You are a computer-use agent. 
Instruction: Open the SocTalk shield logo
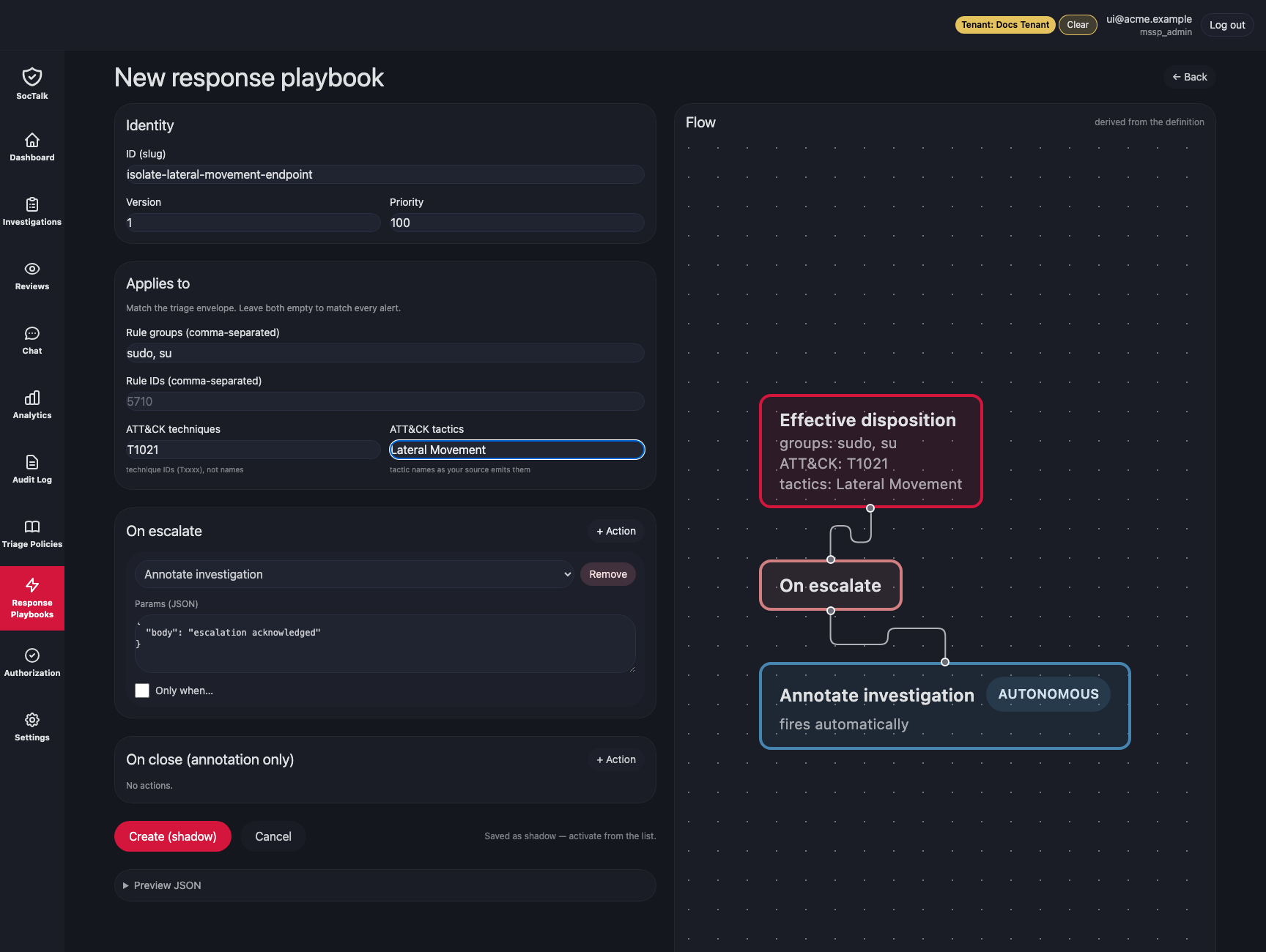(32, 76)
